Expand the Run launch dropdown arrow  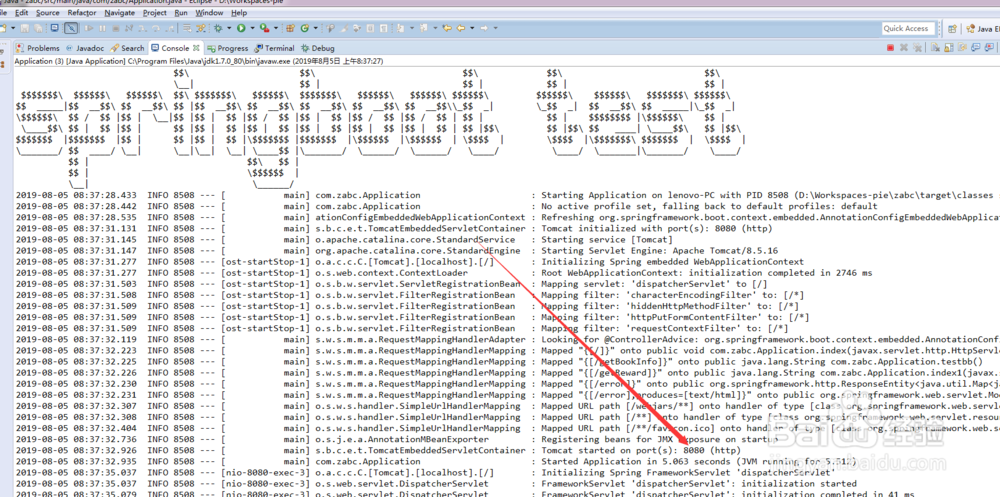click(x=253, y=28)
